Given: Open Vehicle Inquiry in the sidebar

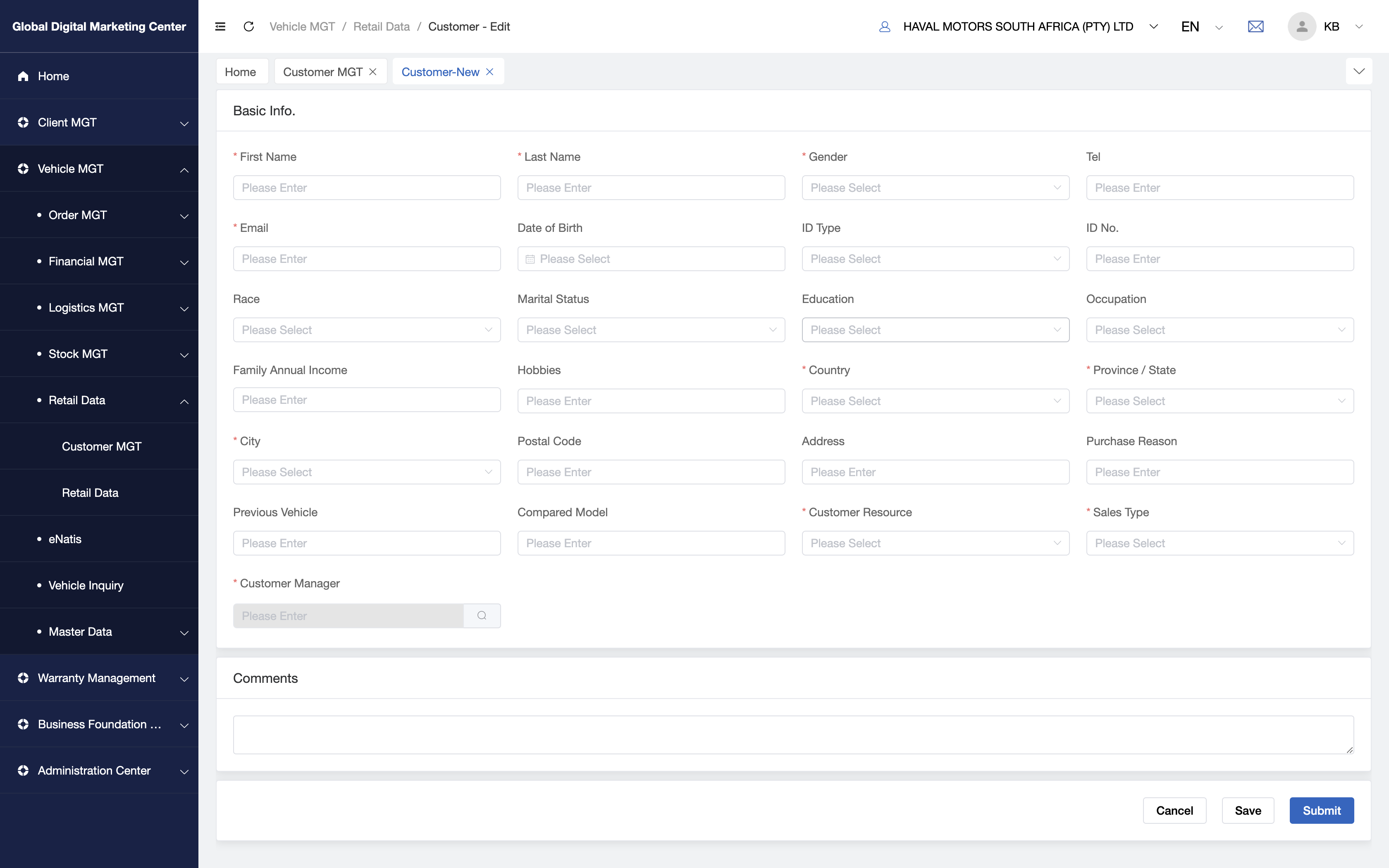Looking at the screenshot, I should pyautogui.click(x=99, y=586).
